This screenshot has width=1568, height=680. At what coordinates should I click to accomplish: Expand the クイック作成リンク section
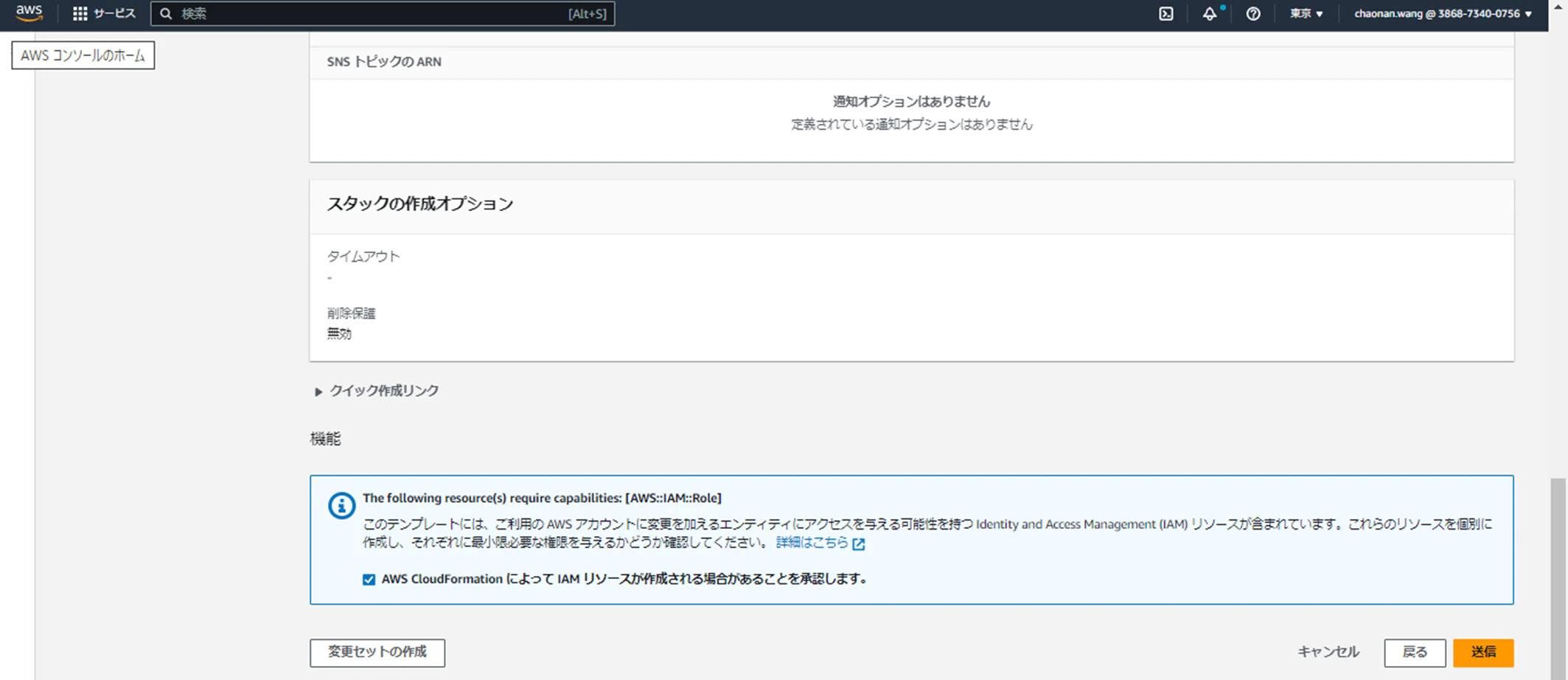point(376,391)
